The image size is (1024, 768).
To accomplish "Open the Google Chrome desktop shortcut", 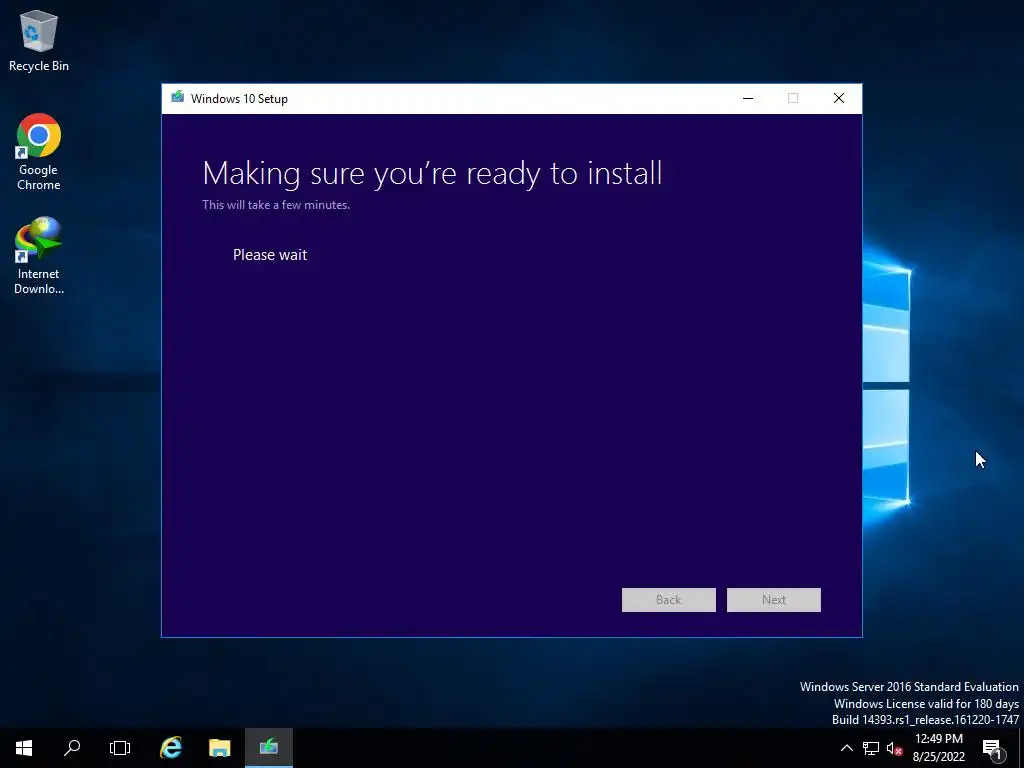I will (x=39, y=152).
